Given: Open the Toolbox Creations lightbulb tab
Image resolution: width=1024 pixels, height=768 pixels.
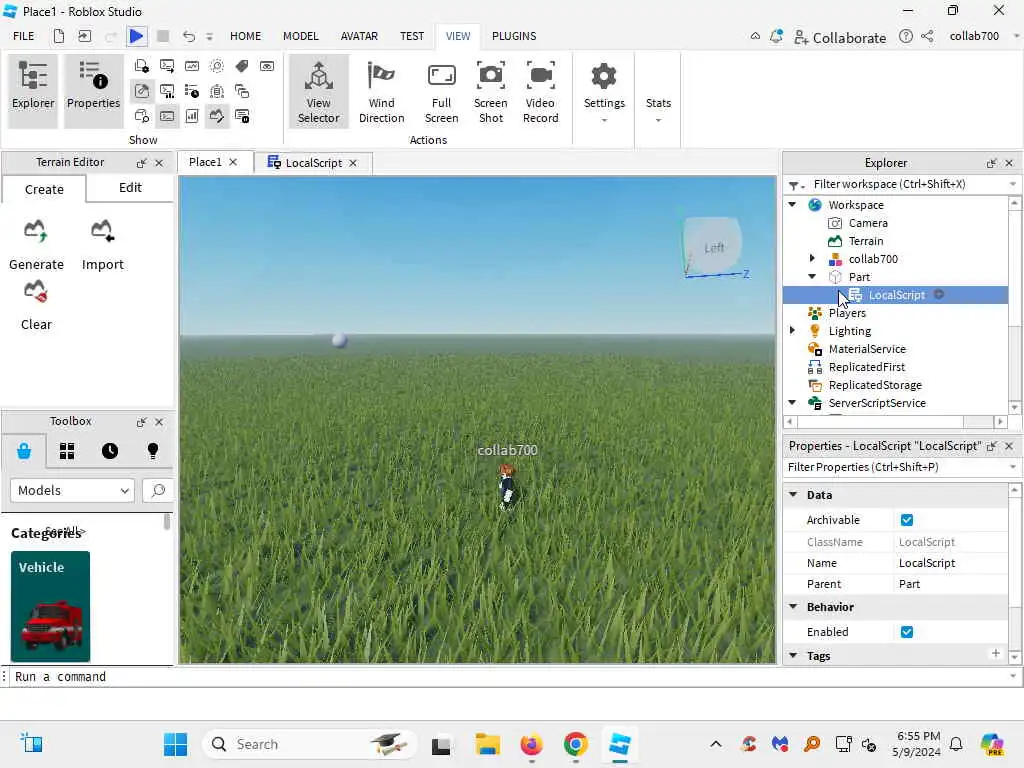Looking at the screenshot, I should [153, 451].
